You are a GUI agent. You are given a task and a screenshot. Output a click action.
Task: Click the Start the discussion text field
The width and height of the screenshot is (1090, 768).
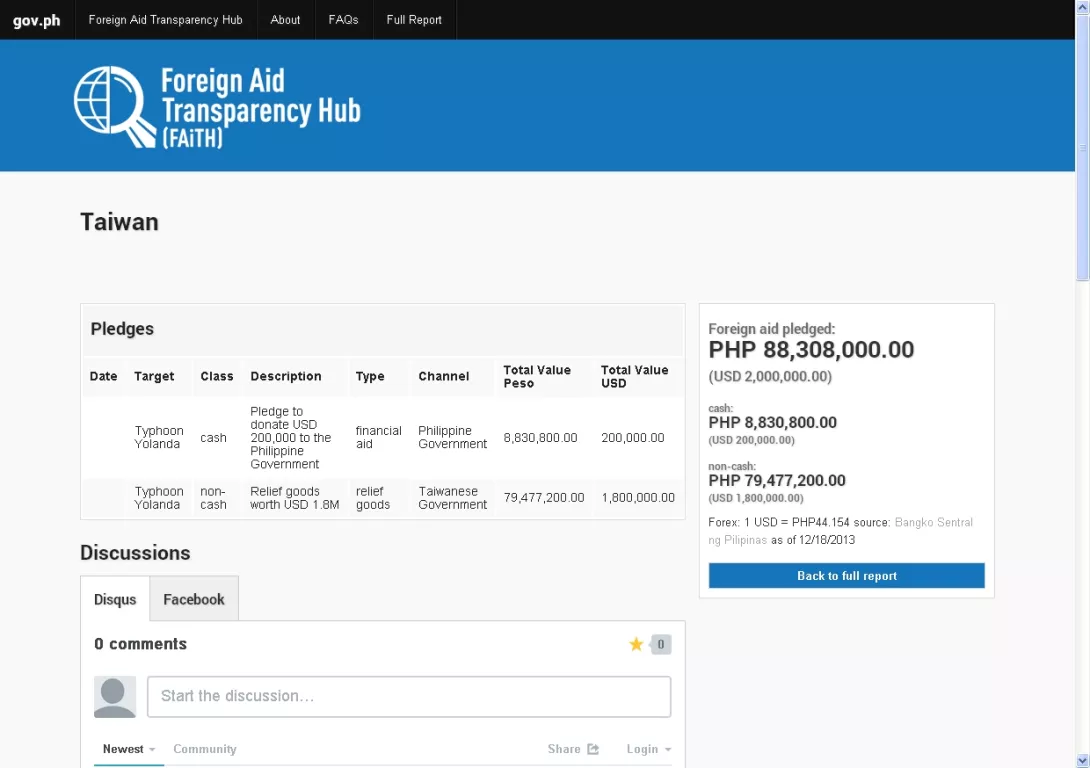pos(408,697)
